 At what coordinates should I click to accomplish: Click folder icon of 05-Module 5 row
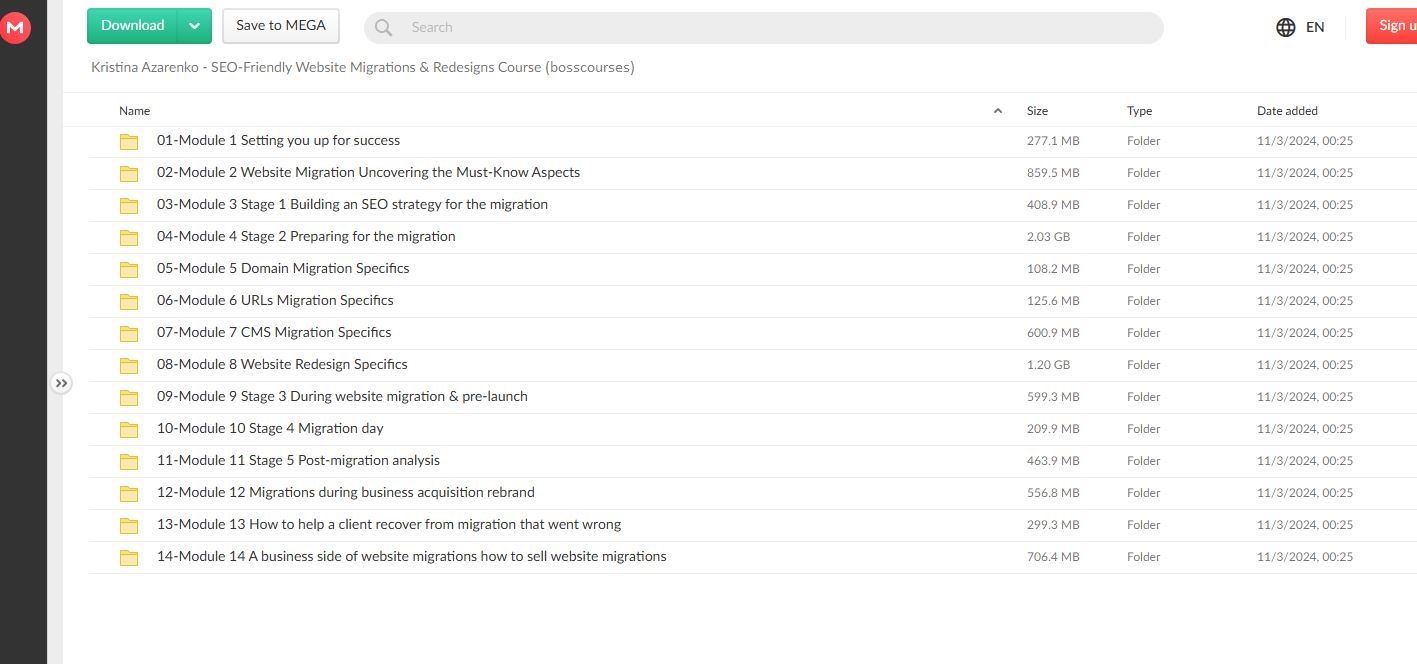pyautogui.click(x=129, y=270)
